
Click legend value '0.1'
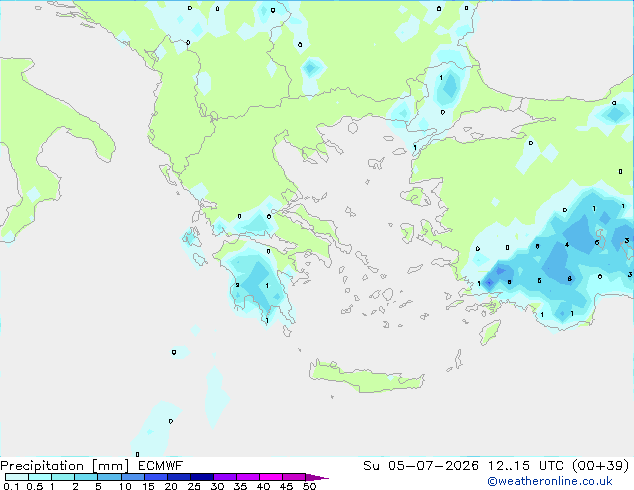click(x=11, y=486)
